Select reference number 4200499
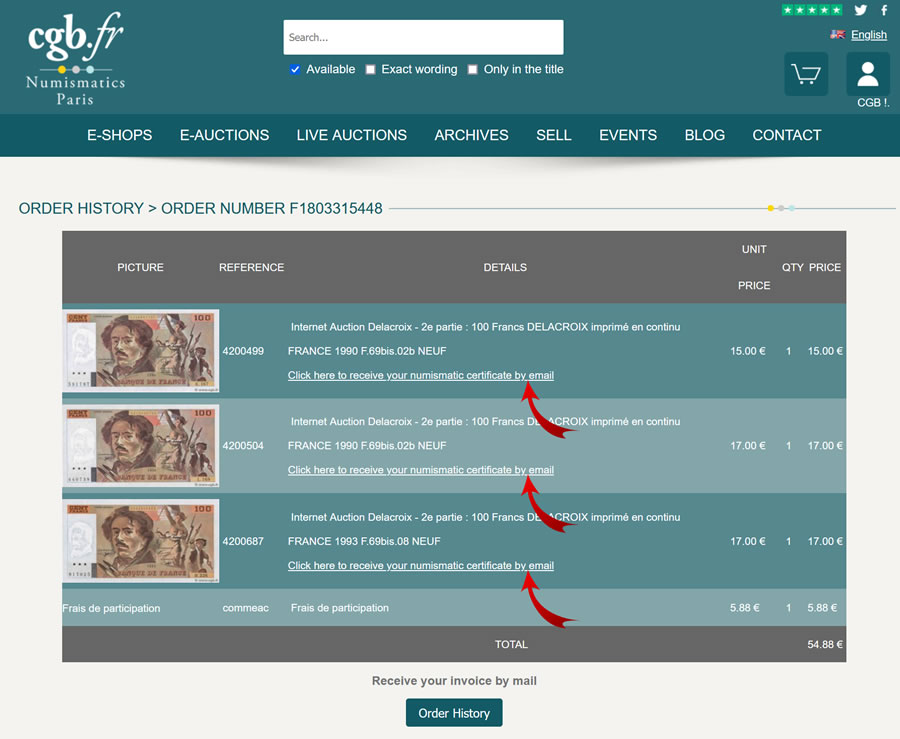 click(x=243, y=351)
